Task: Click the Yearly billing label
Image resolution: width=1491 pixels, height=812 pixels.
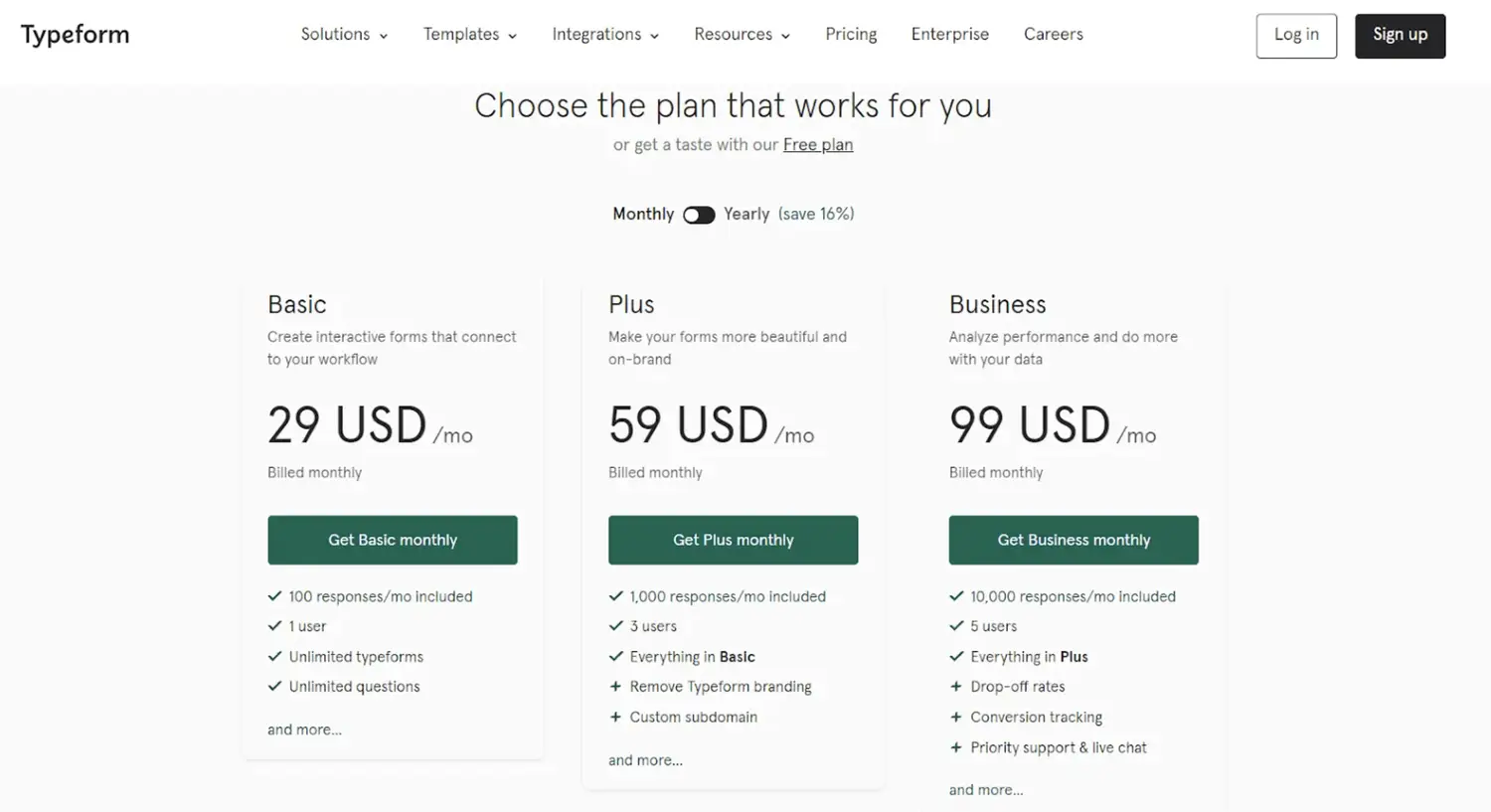Action: coord(746,215)
